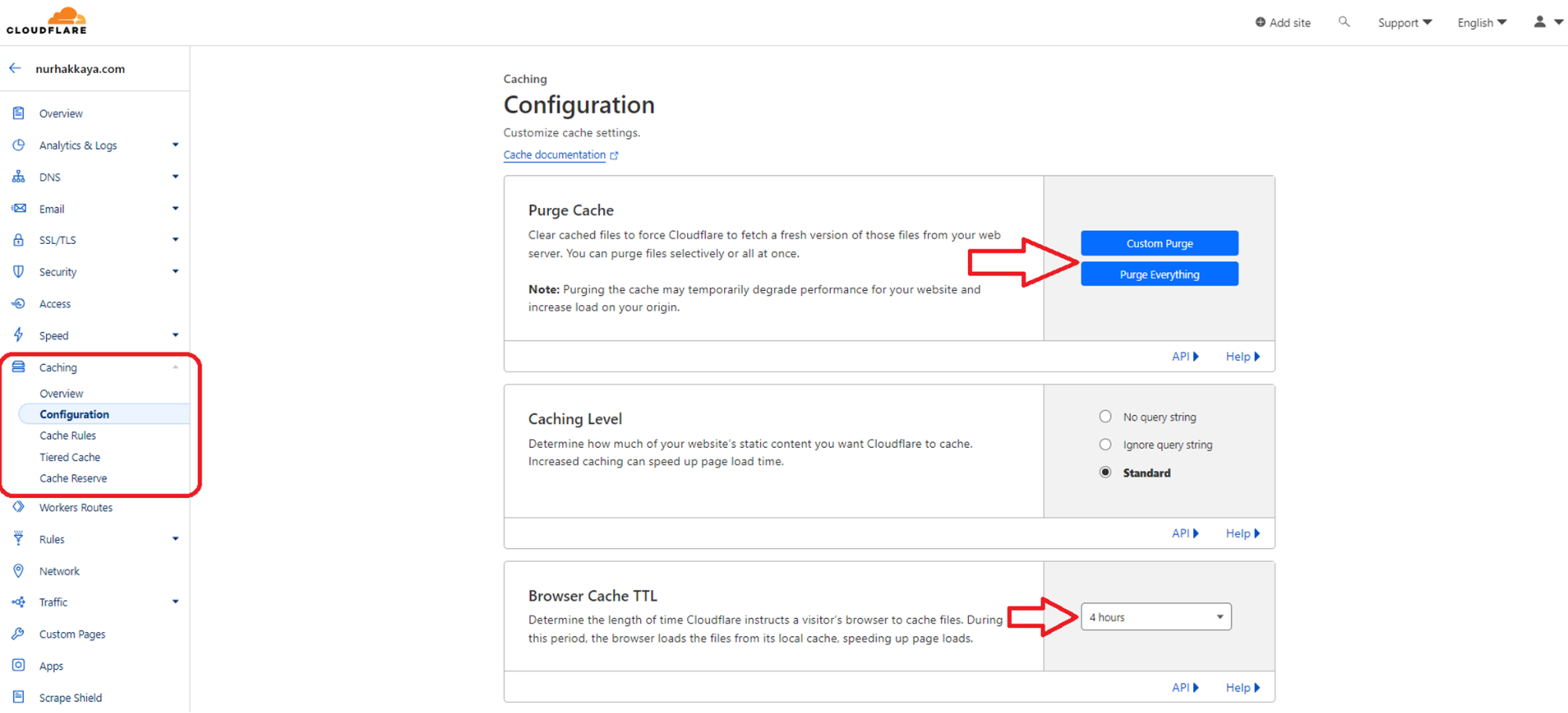Click the back arrow next to nurhakkaya.com
This screenshot has height=713, width=1568.
point(15,68)
